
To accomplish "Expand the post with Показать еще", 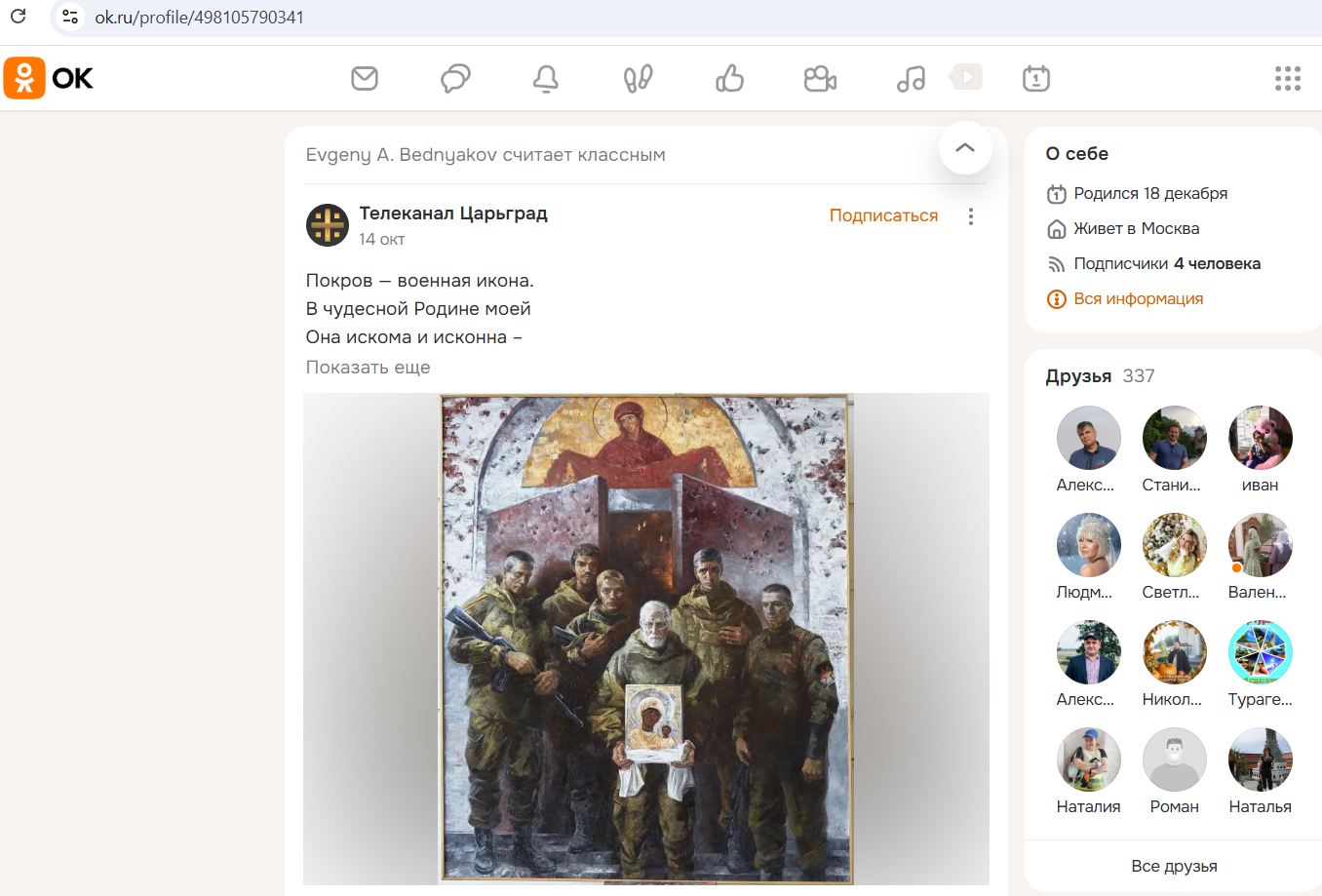I will coord(368,367).
